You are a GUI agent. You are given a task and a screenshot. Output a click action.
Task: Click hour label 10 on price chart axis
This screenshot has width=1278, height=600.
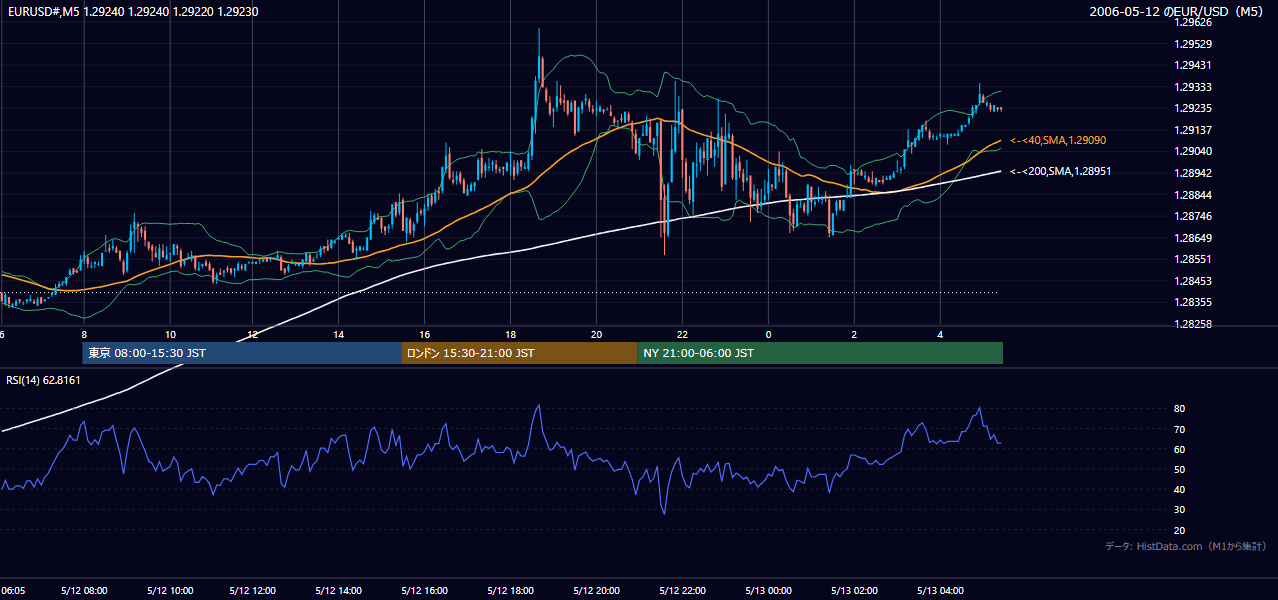pos(171,334)
